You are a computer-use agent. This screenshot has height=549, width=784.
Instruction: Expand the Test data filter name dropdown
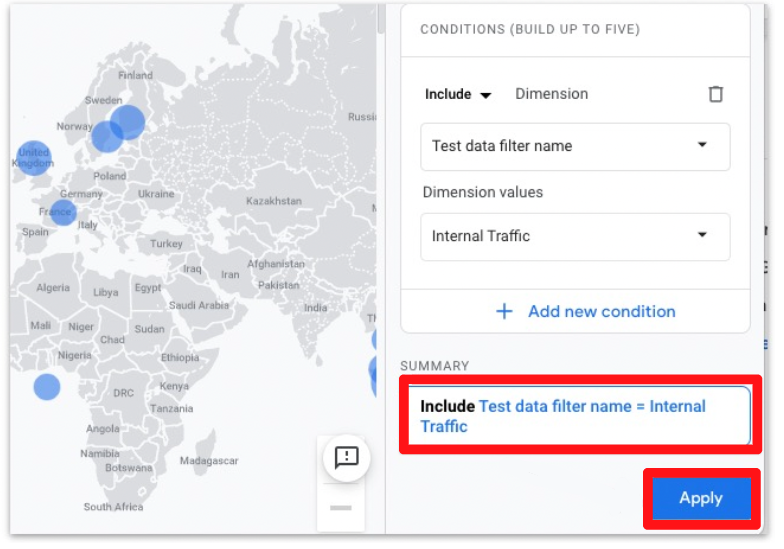[x=575, y=146]
